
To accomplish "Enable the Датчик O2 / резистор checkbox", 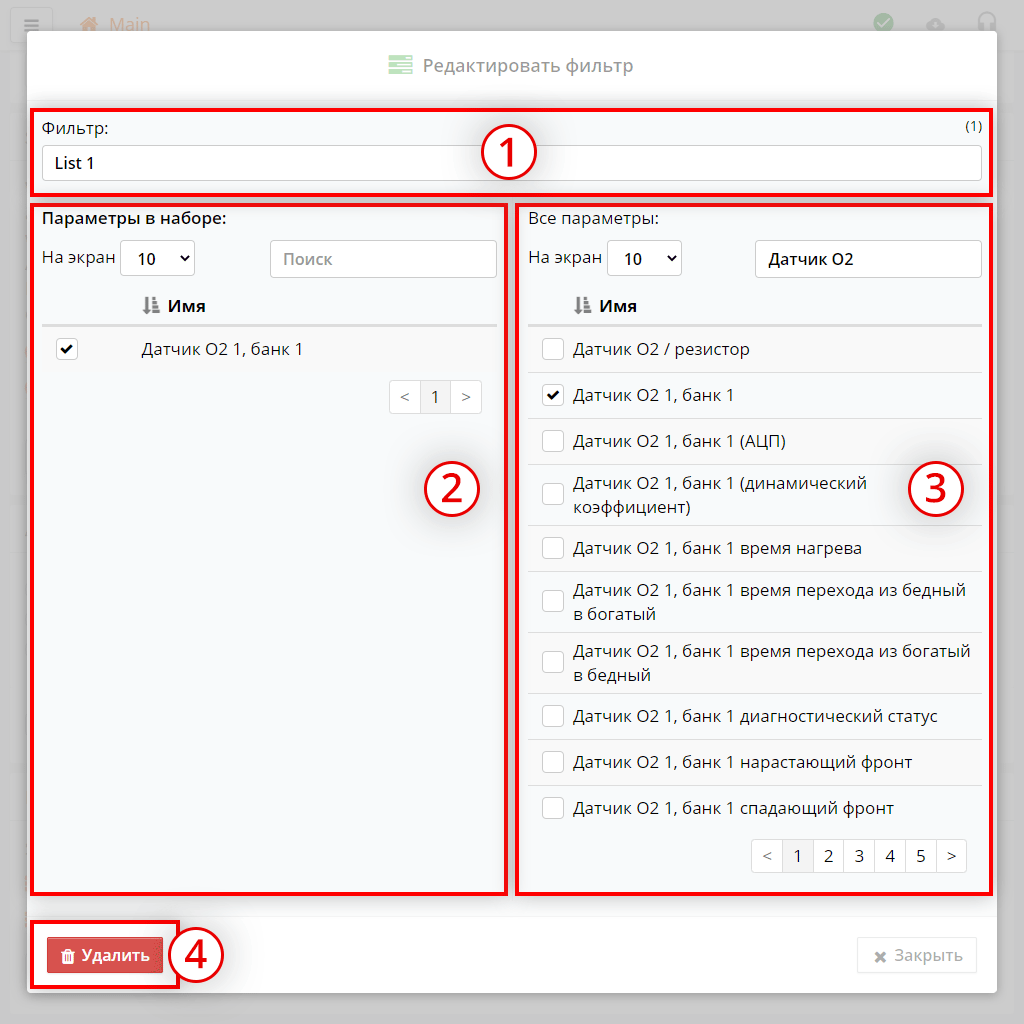I will coord(552,349).
